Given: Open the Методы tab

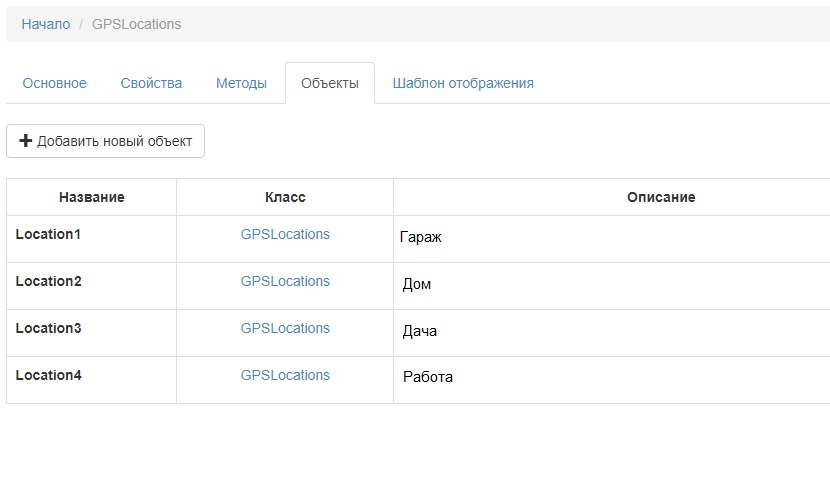Looking at the screenshot, I should point(241,83).
